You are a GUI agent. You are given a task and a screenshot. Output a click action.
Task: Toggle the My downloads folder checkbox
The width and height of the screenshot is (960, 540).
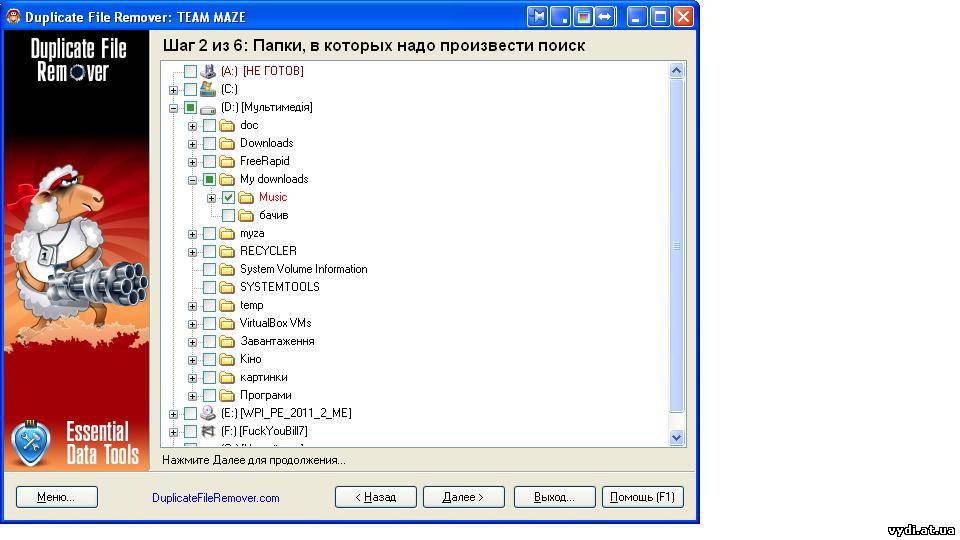pos(209,180)
